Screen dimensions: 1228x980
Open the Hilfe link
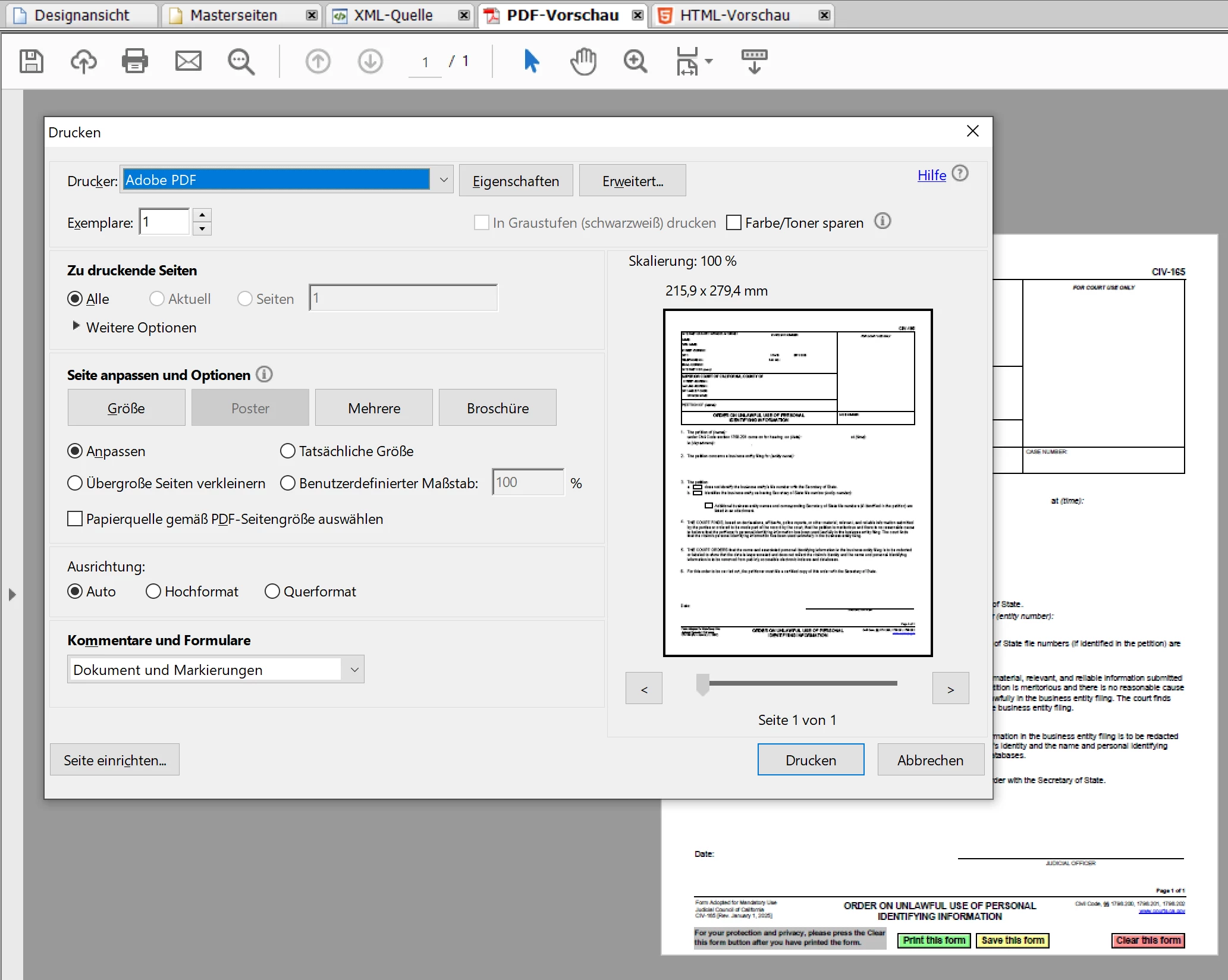pos(931,175)
